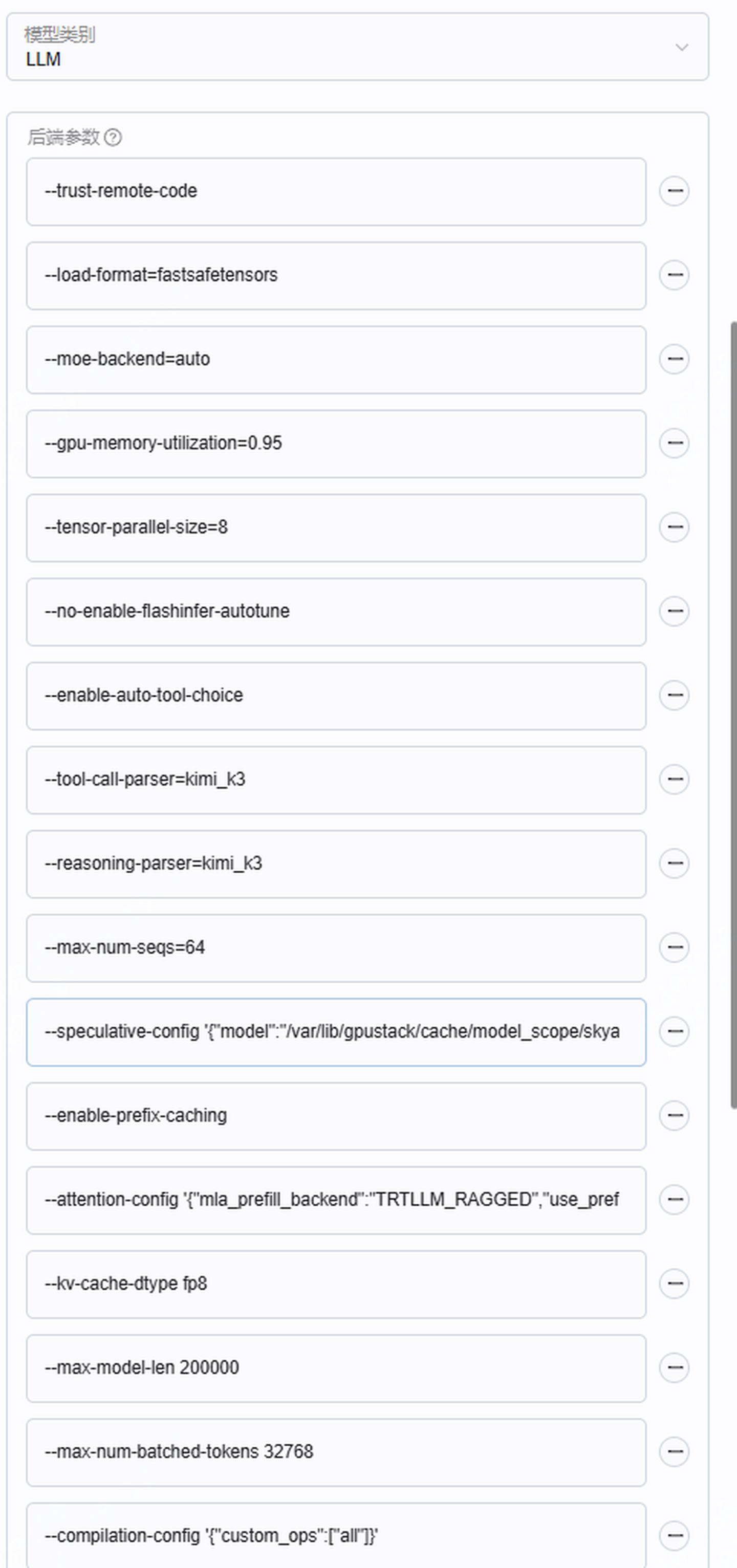The image size is (737, 1568).
Task: Delete the --moe-backend=auto row
Action: click(674, 359)
